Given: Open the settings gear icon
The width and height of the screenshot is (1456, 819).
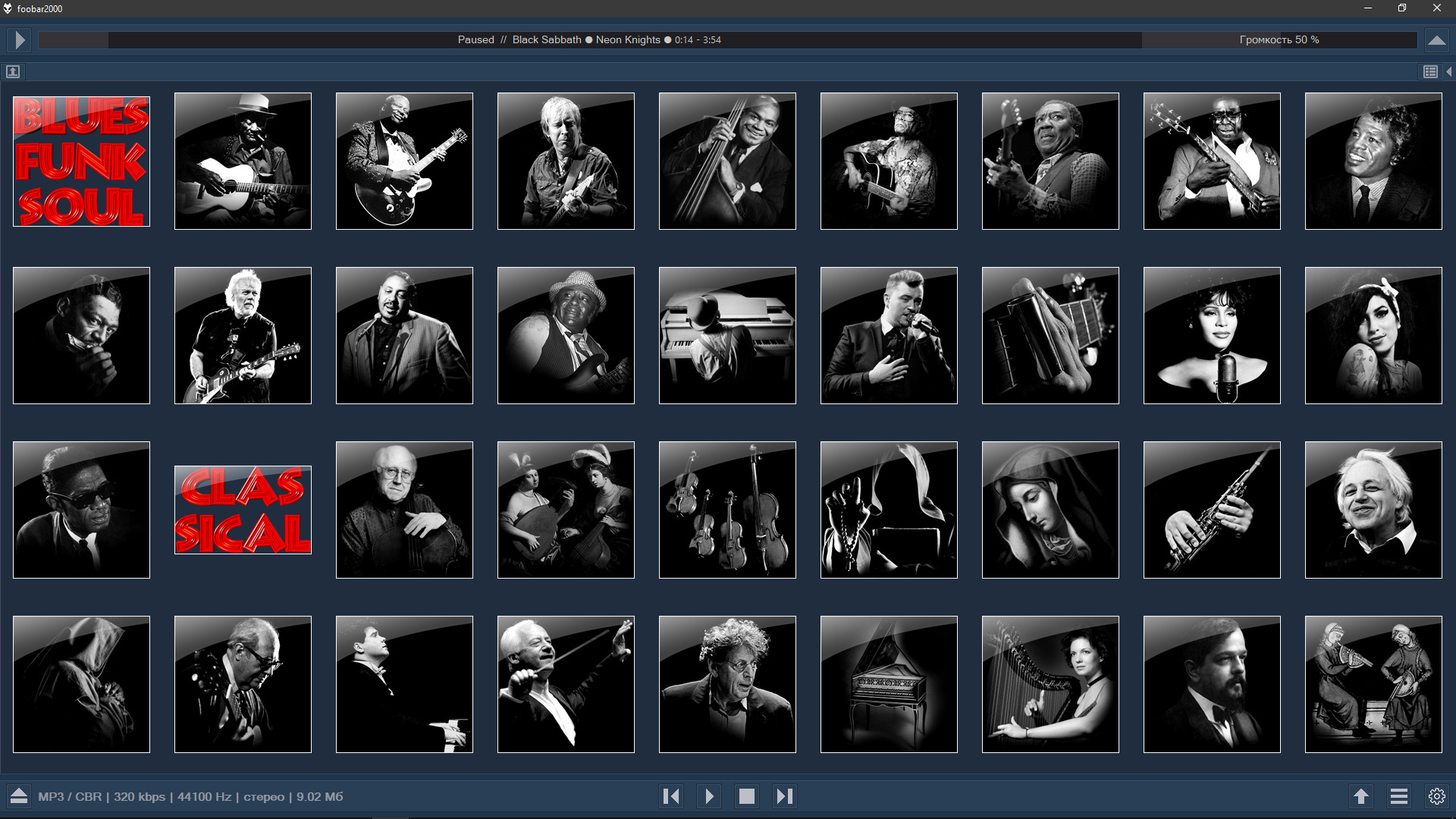Looking at the screenshot, I should [x=1436, y=796].
